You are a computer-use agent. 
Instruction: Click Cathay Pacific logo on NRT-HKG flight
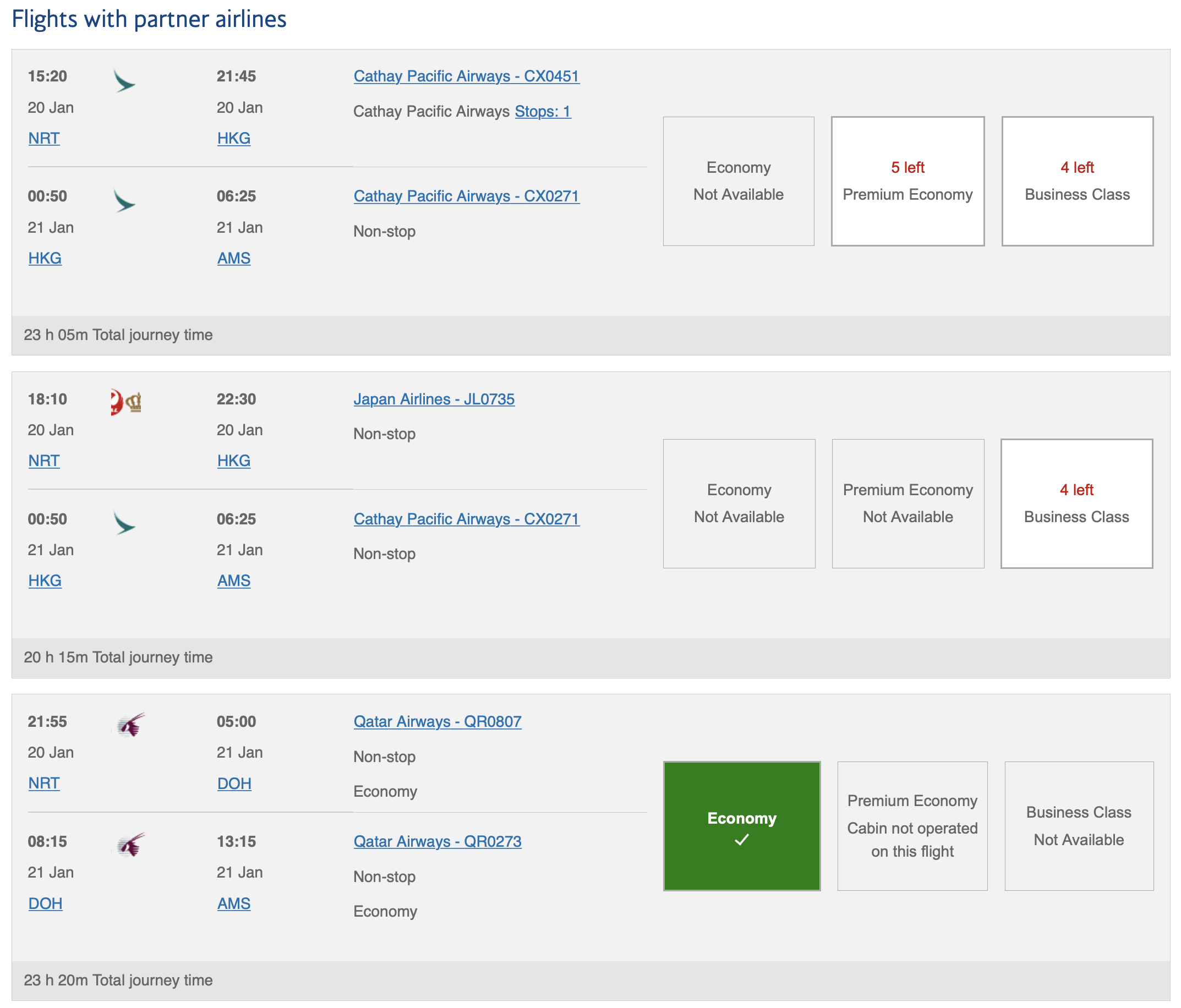(x=124, y=81)
